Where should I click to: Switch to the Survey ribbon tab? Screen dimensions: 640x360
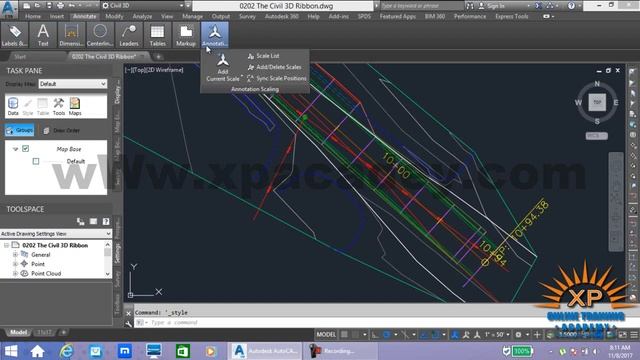point(247,16)
